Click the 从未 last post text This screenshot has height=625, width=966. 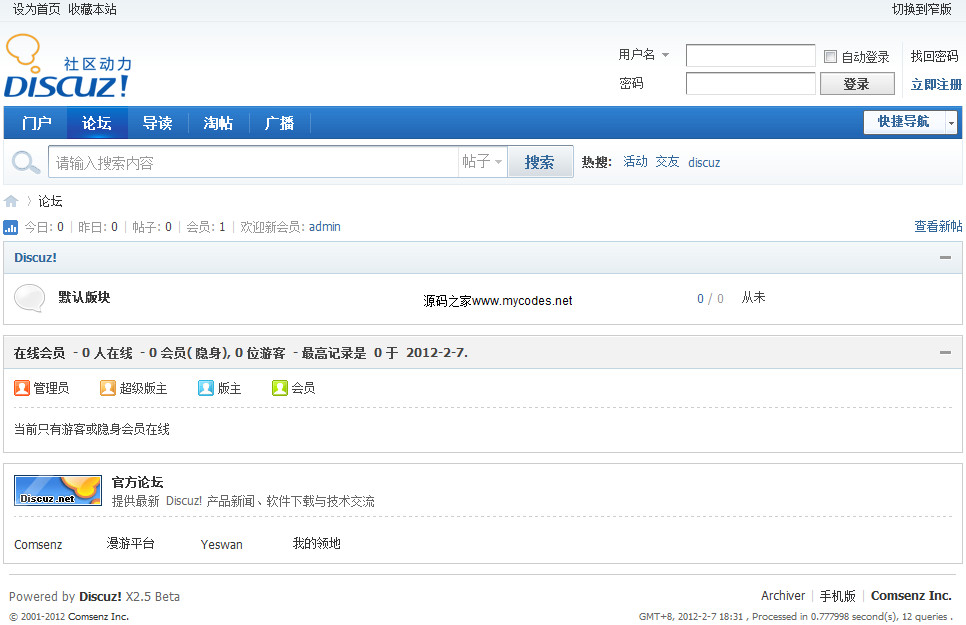753,297
